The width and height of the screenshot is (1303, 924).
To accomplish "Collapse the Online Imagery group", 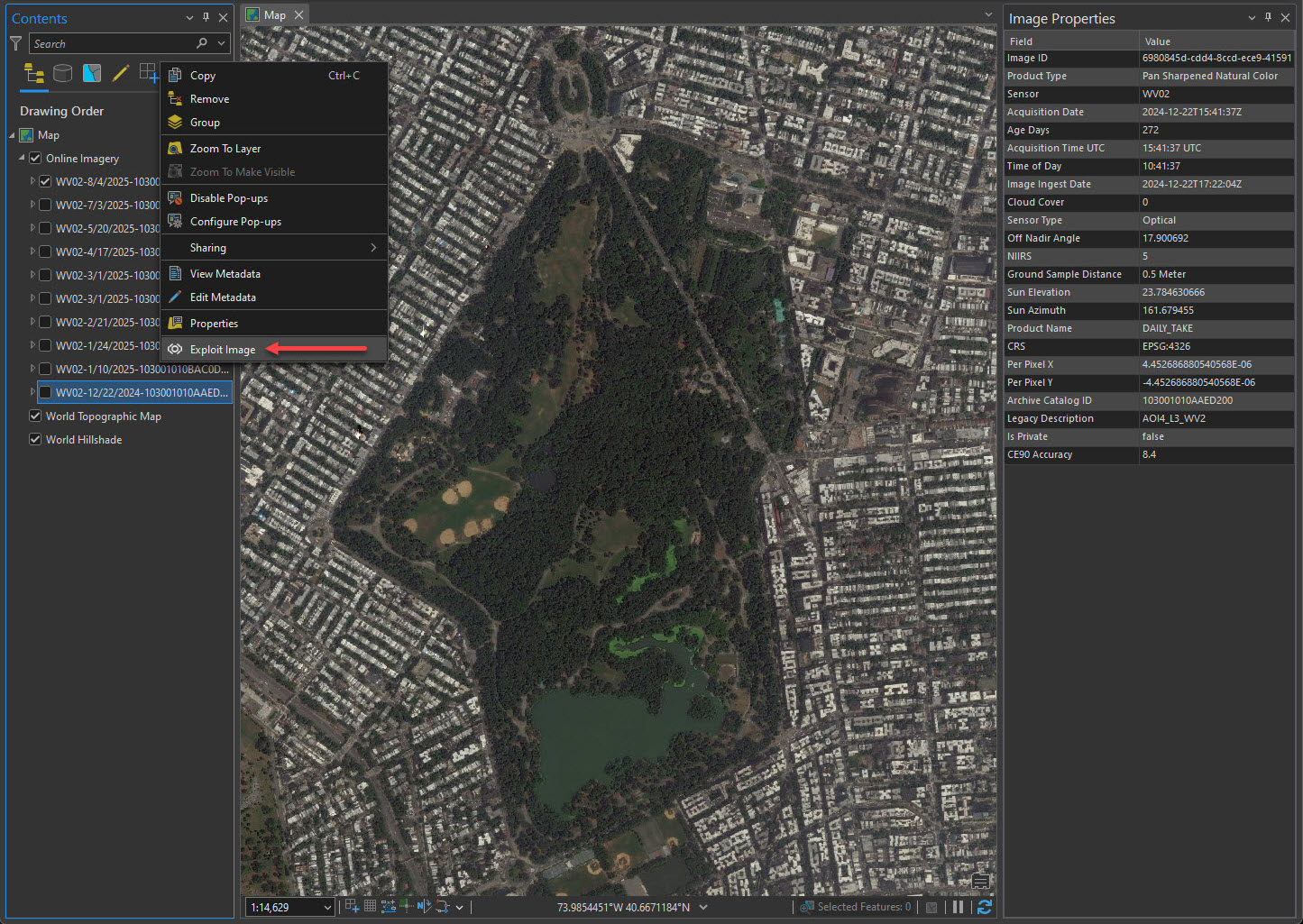I will click(22, 159).
